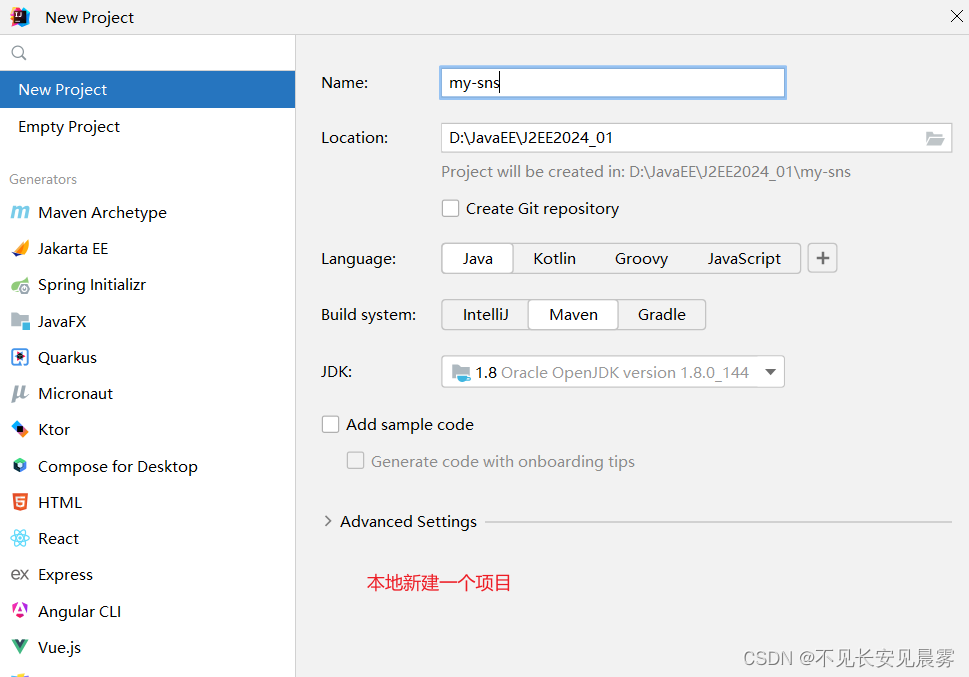The height and width of the screenshot is (677, 969).
Task: Choose the Micronaut generator label
Action: click(x=75, y=393)
